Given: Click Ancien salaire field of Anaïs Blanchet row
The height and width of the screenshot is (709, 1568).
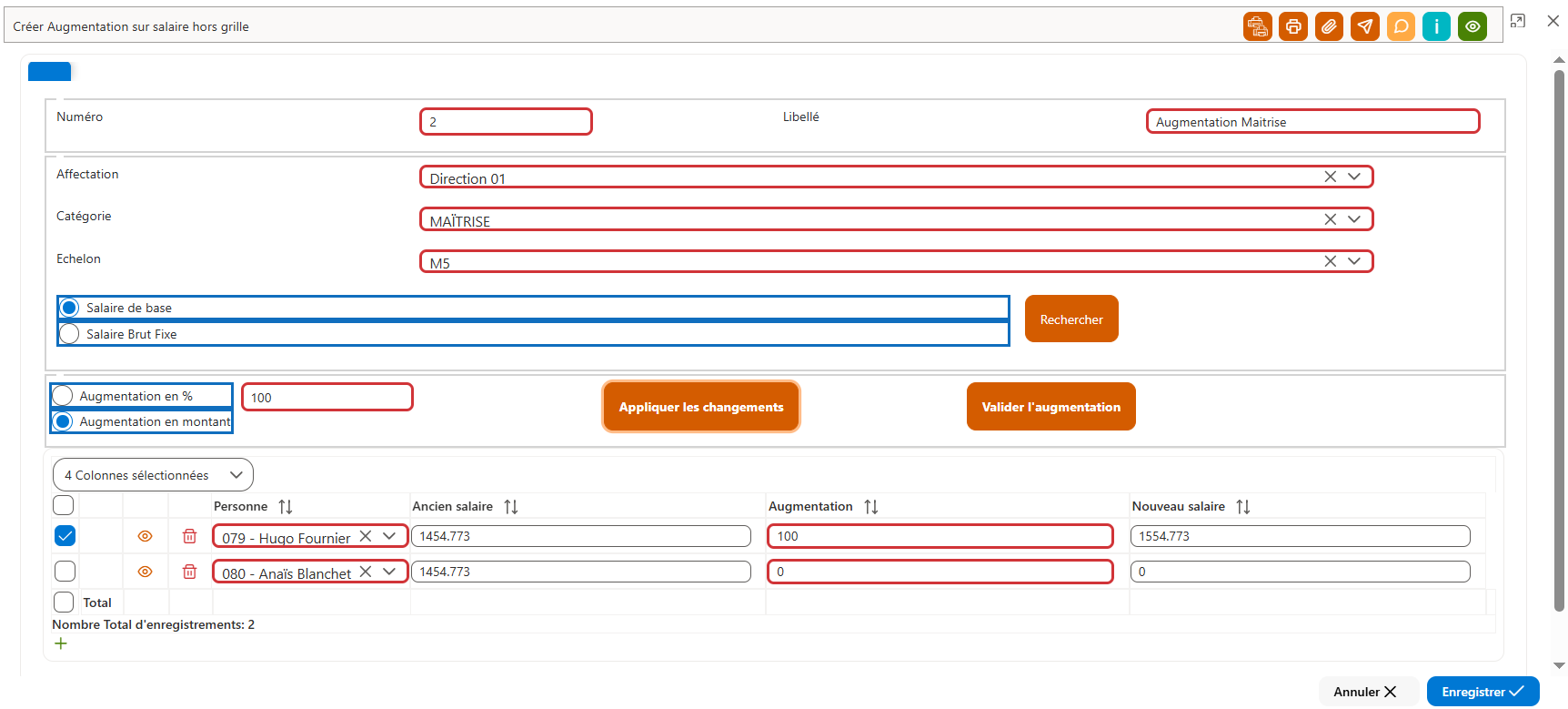Looking at the screenshot, I should click(581, 572).
